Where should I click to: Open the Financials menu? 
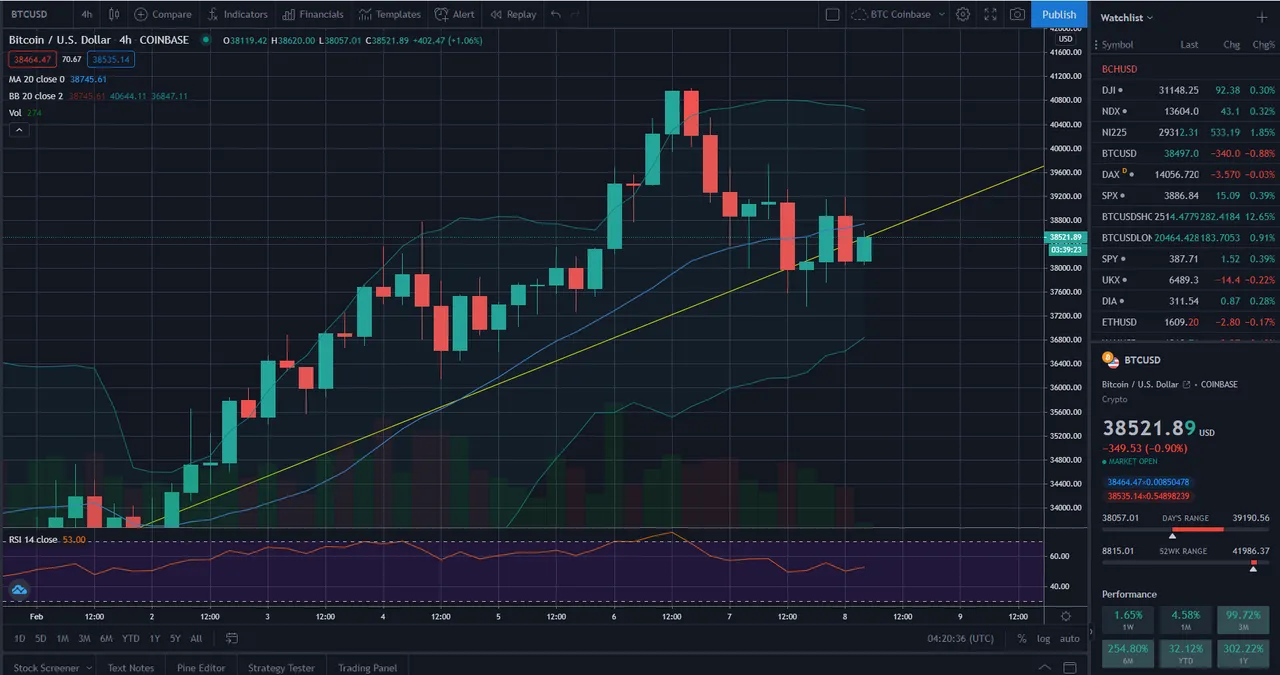point(312,14)
